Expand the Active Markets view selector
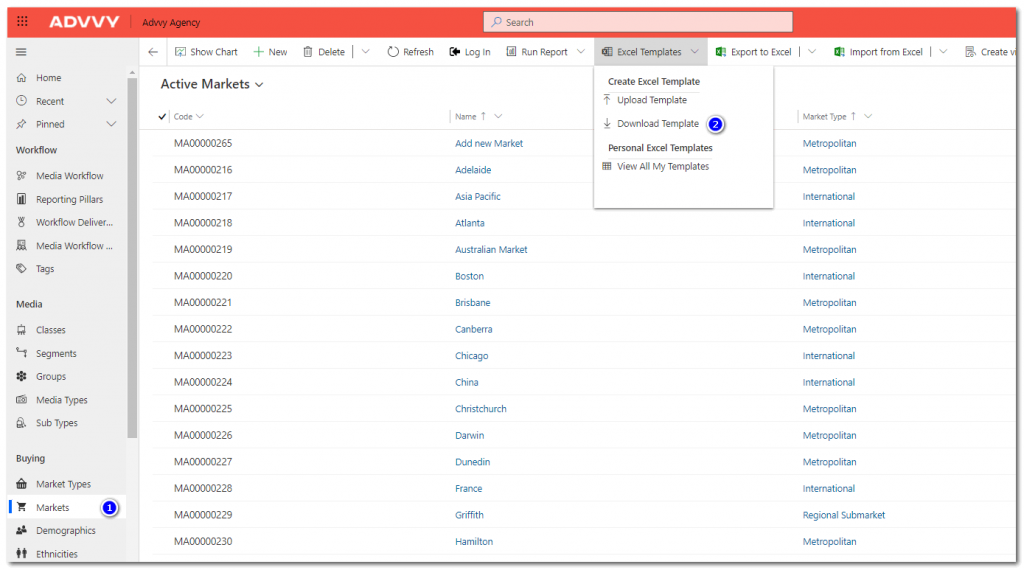The width and height of the screenshot is (1024, 570). [x=260, y=85]
